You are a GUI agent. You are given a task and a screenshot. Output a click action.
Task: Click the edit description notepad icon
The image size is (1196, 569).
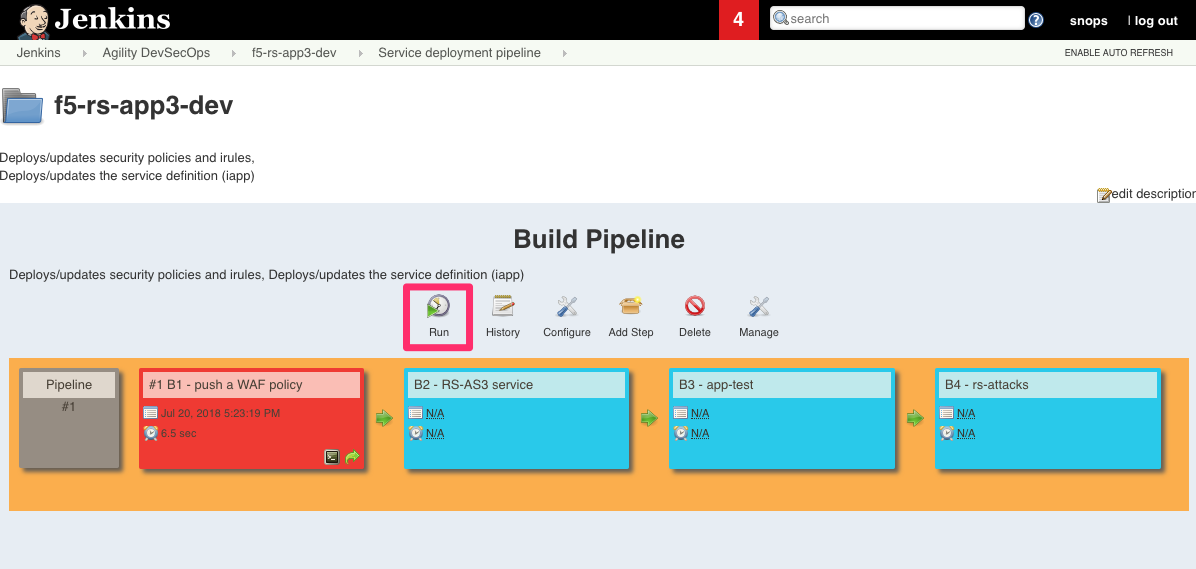[1104, 194]
